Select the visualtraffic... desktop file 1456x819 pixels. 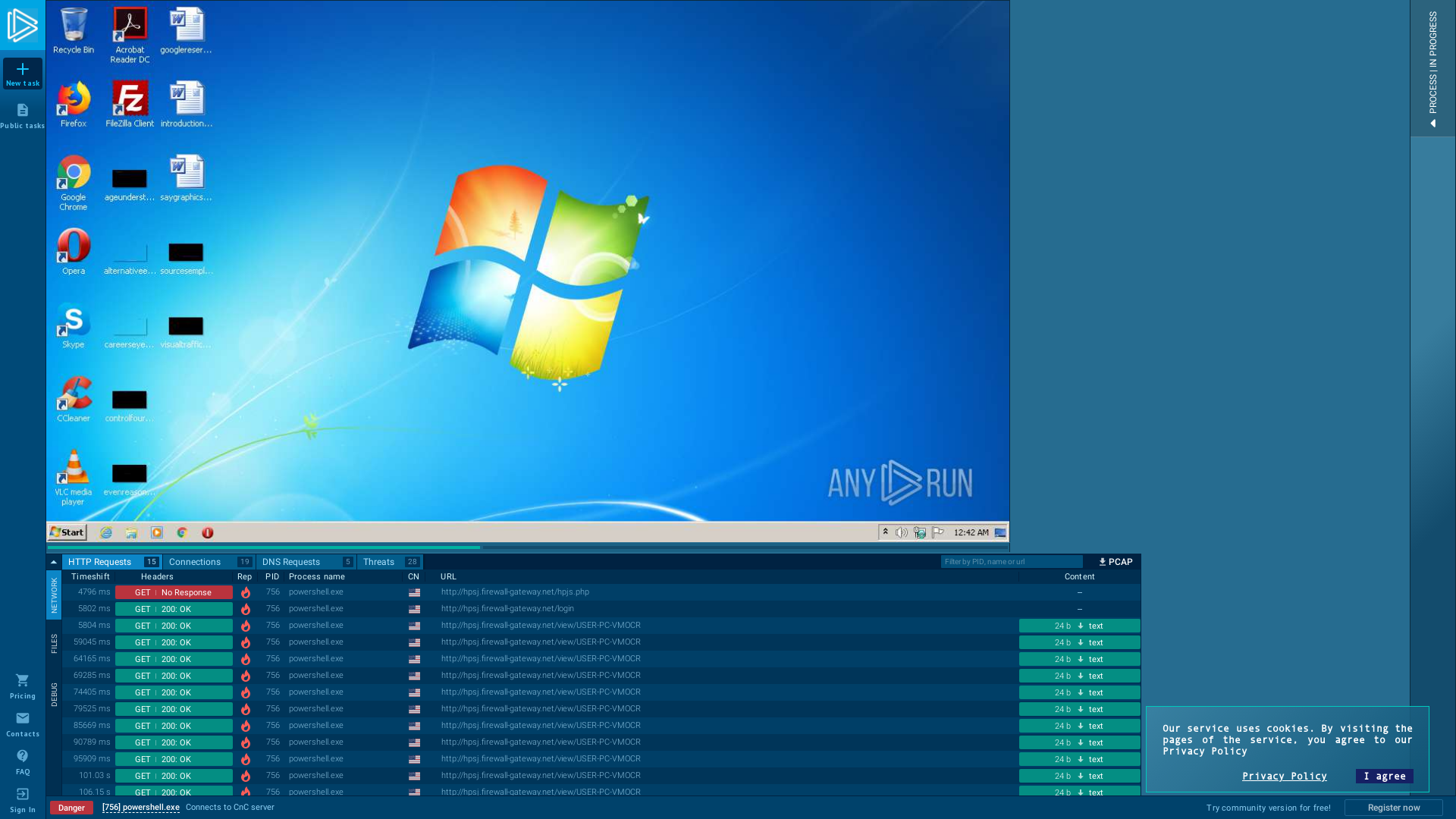[x=186, y=332]
